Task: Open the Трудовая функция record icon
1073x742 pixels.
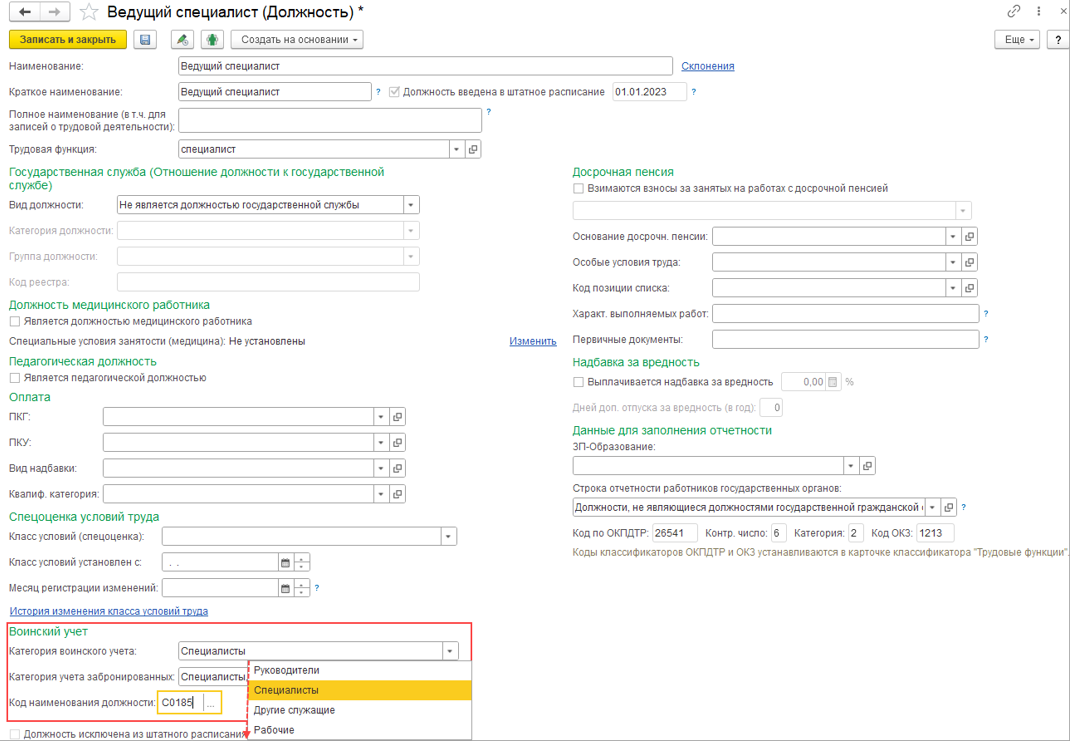Action: pyautogui.click(x=474, y=149)
